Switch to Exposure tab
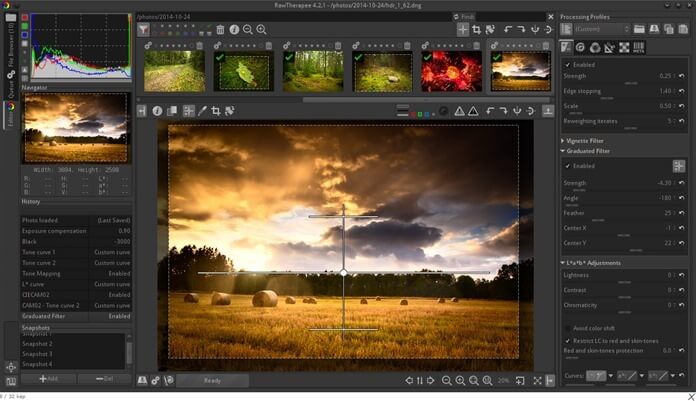This screenshot has height=401, width=696. click(566, 47)
